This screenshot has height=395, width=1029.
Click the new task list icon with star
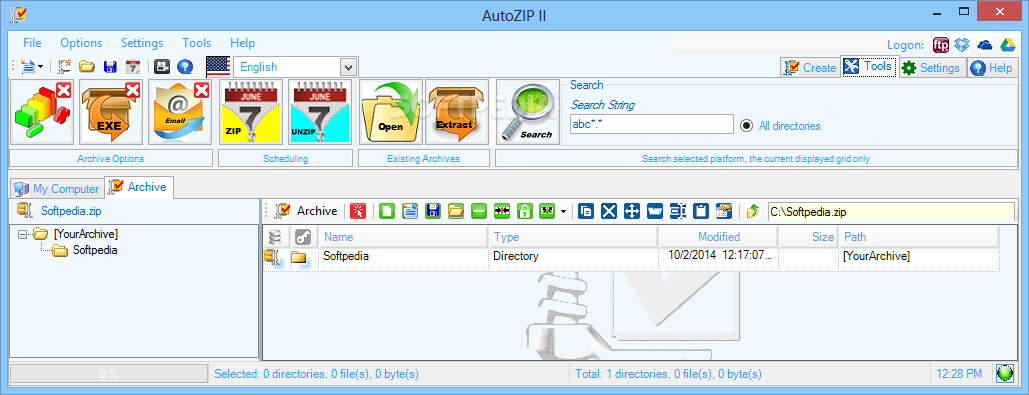64,66
